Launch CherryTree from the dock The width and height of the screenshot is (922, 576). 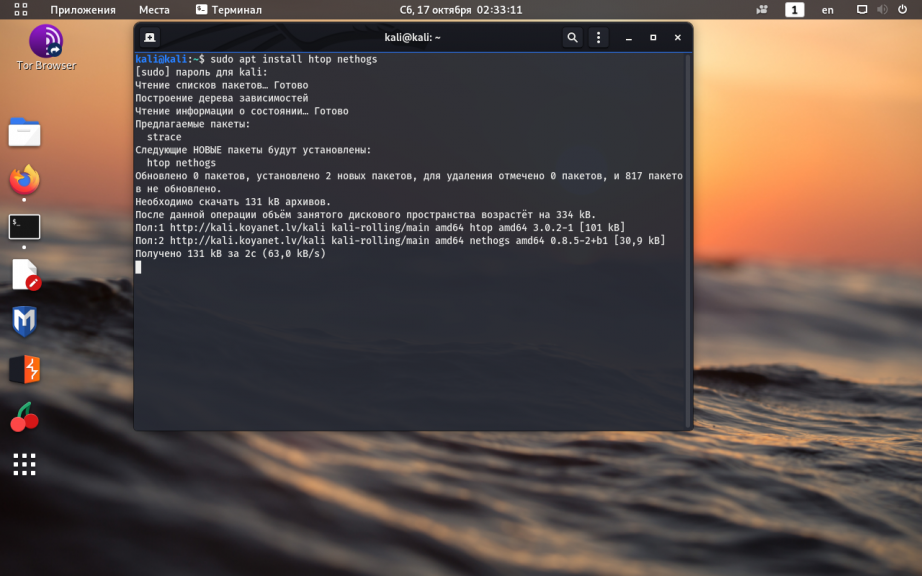24,417
